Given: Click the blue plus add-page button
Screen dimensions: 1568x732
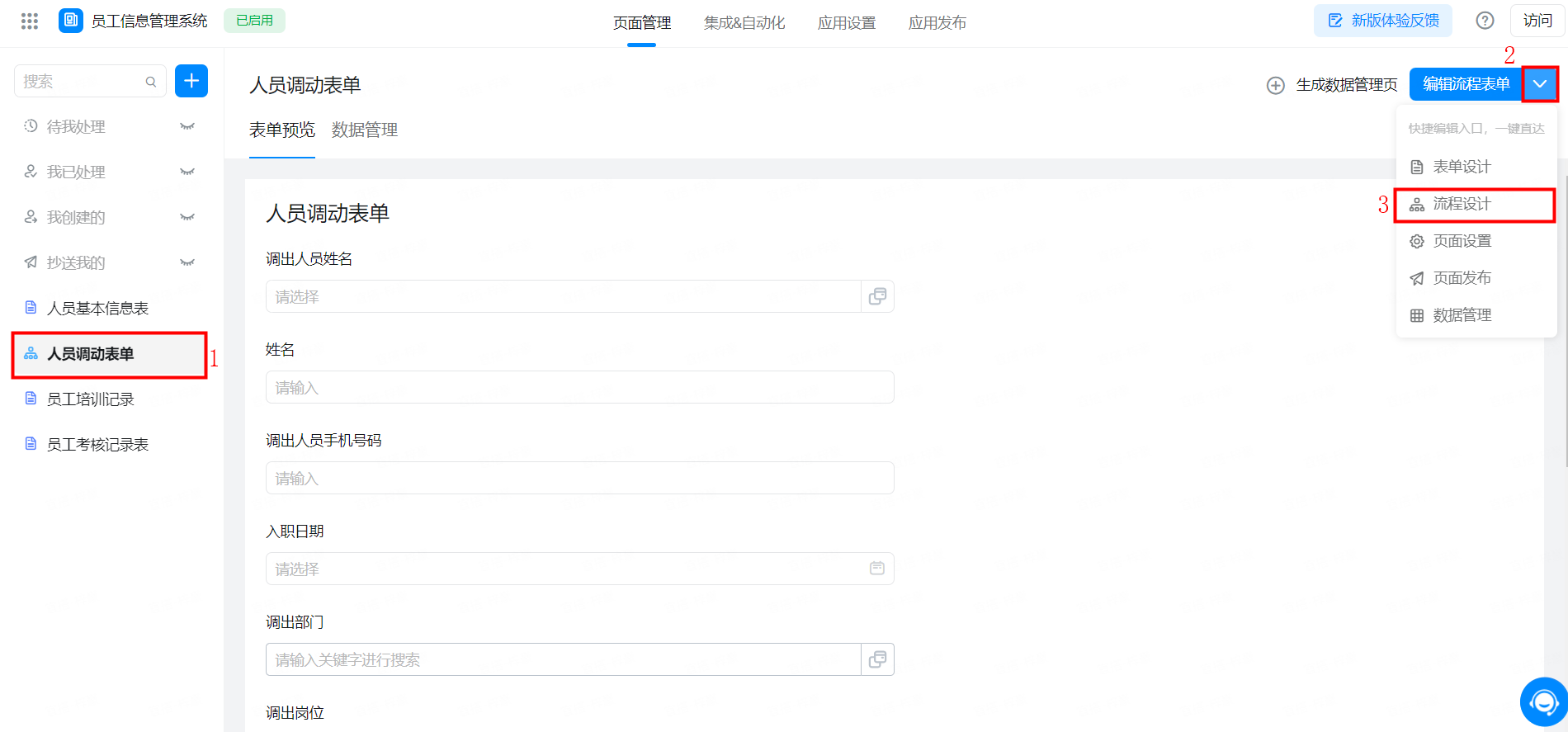Looking at the screenshot, I should pyautogui.click(x=191, y=81).
